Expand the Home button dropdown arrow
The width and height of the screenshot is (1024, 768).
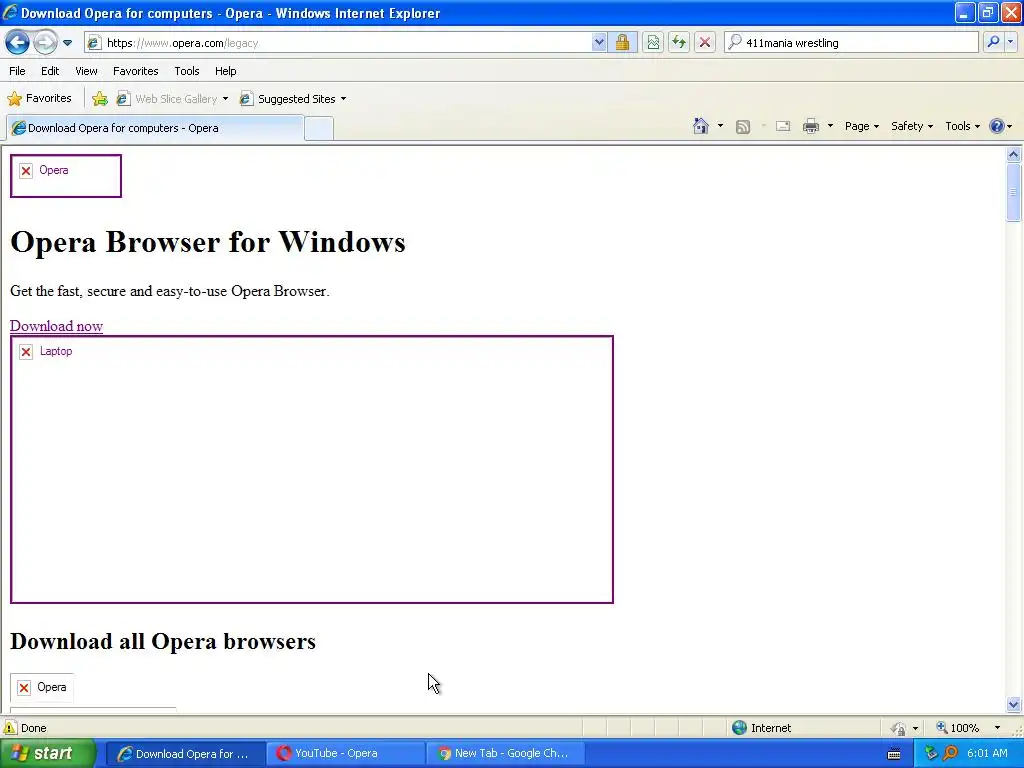pos(720,126)
